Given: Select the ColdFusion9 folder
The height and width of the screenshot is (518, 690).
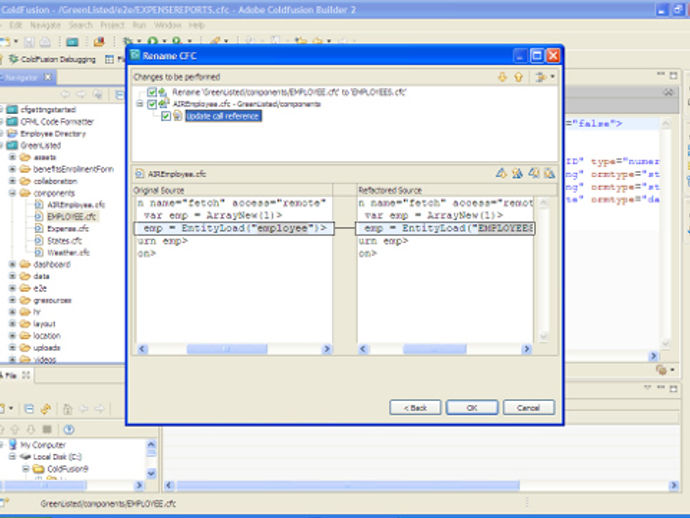Looking at the screenshot, I should click(x=67, y=469).
